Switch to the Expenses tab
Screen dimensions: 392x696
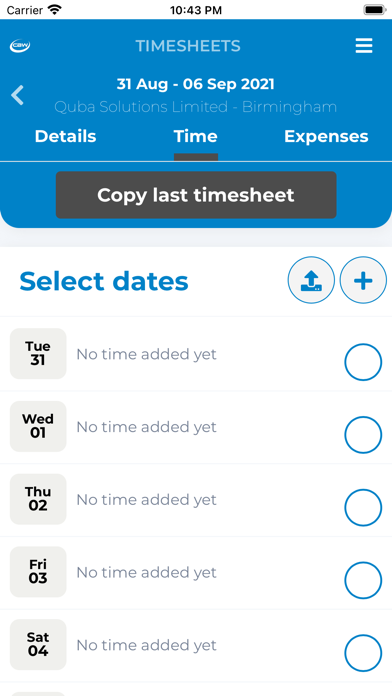pyautogui.click(x=326, y=136)
